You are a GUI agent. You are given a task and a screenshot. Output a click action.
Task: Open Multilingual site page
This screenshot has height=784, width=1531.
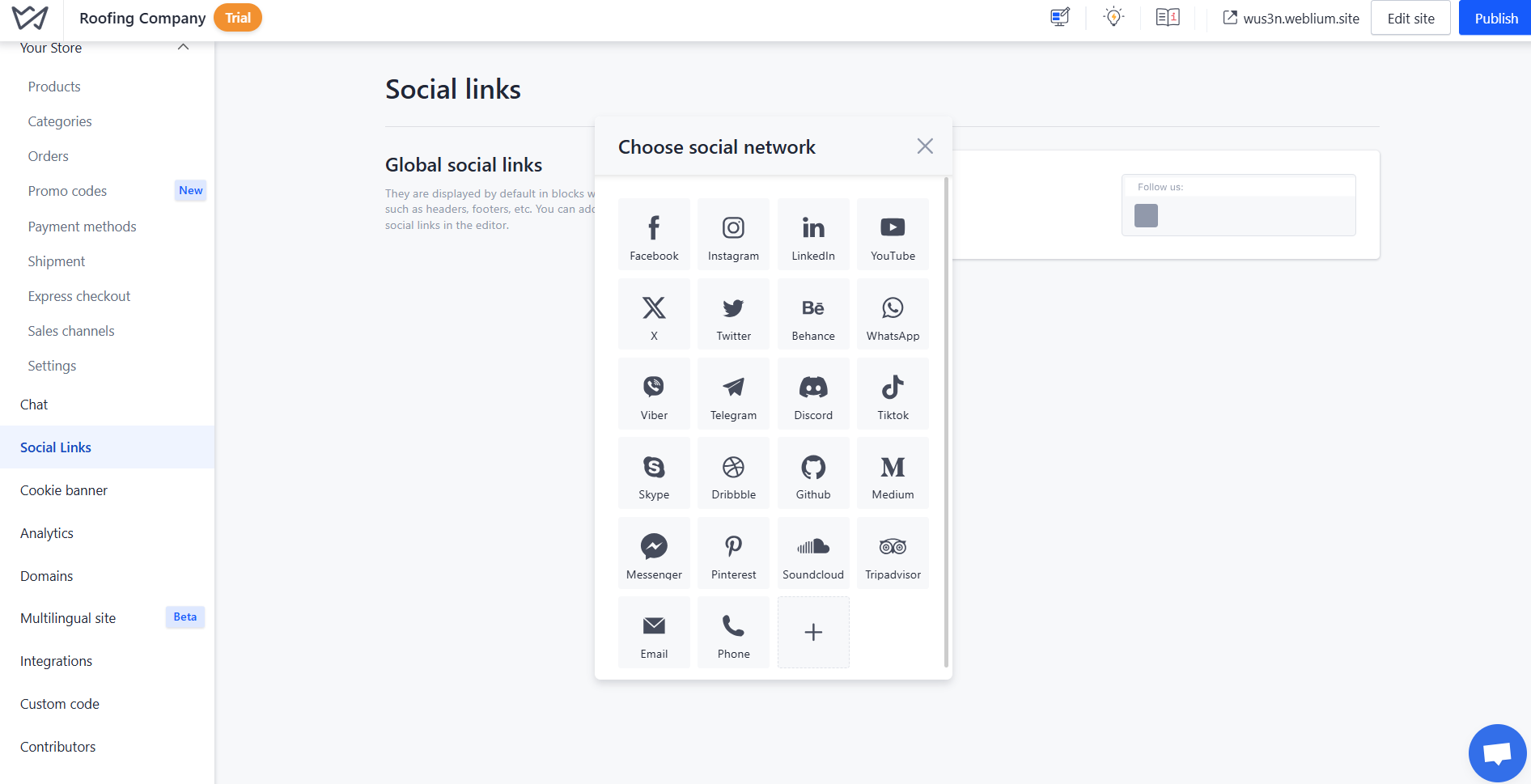68,618
